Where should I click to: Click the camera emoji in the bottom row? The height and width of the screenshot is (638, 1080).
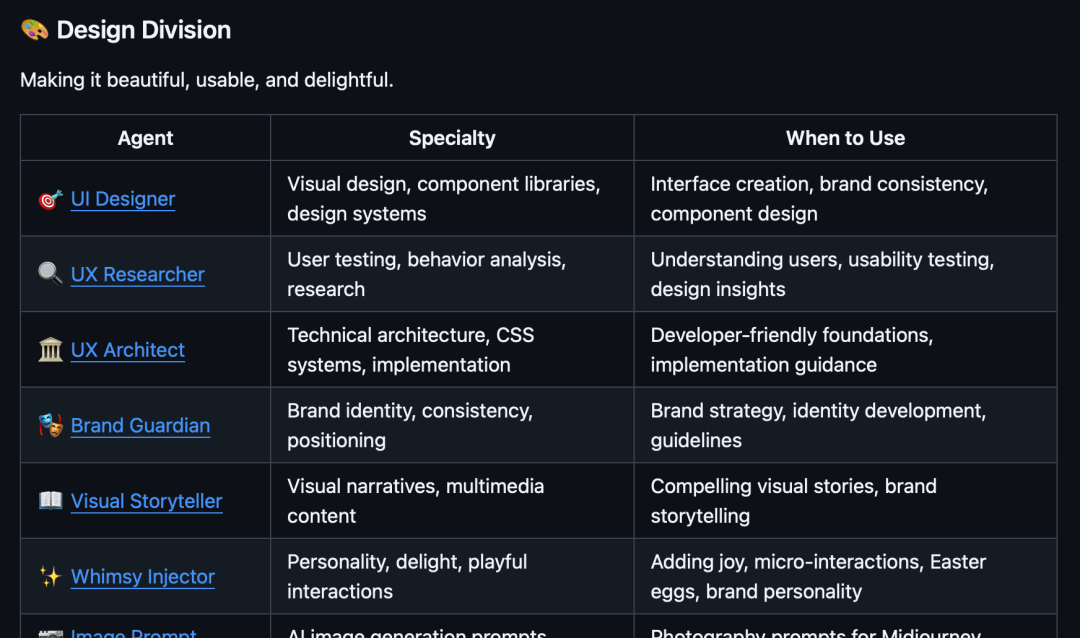coord(50,633)
